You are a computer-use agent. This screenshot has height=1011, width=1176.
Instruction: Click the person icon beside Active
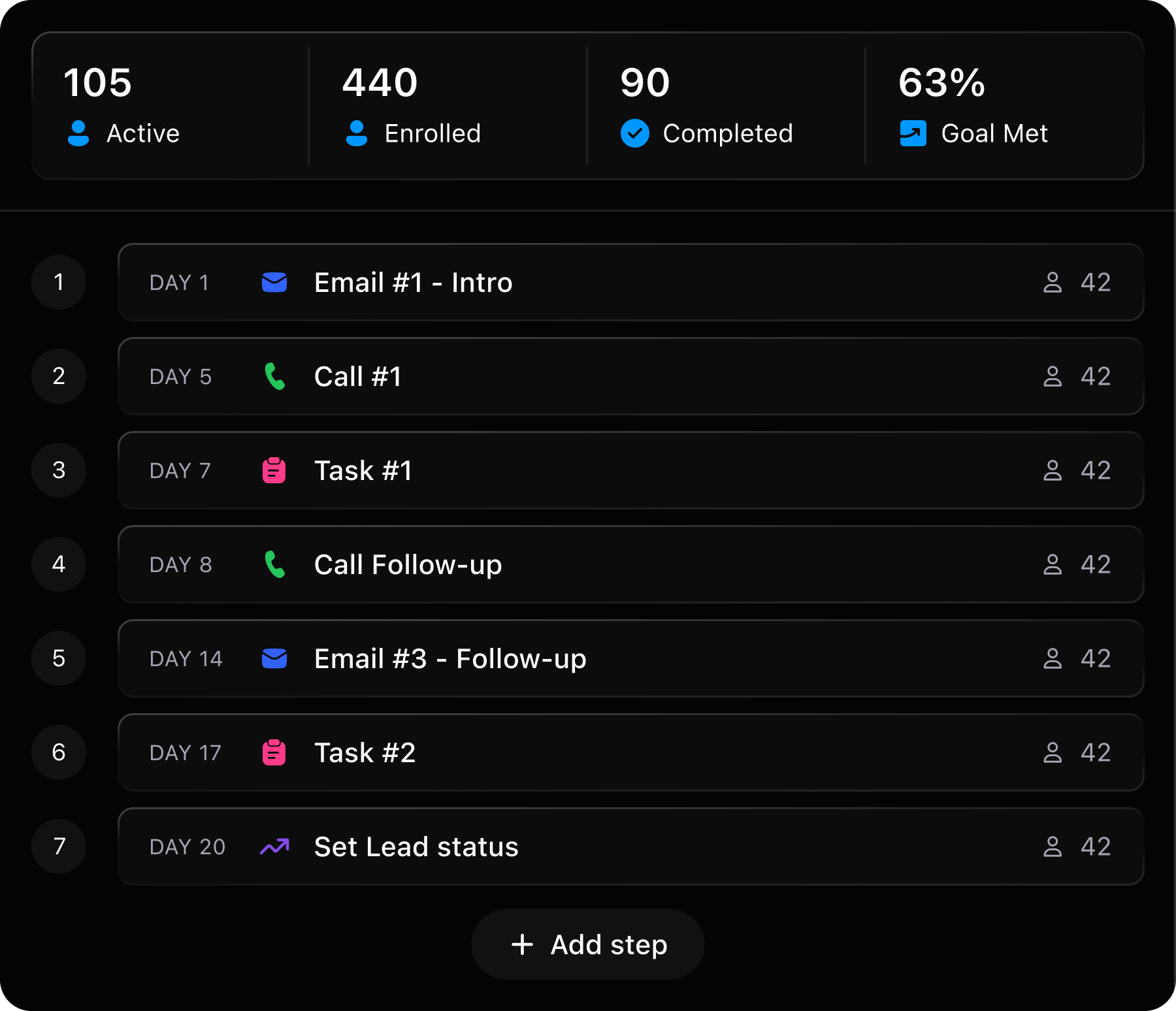point(78,133)
